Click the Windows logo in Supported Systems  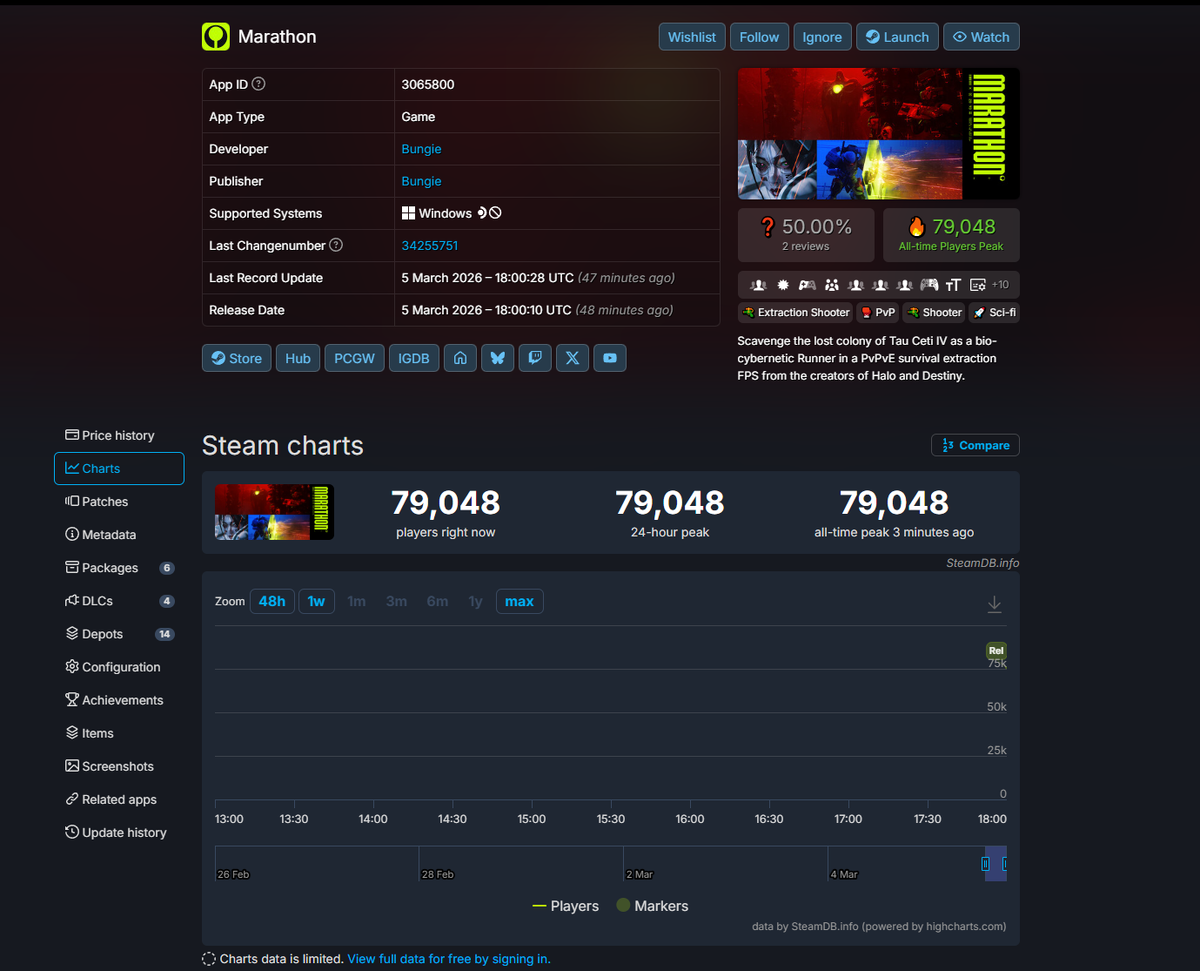(x=408, y=213)
